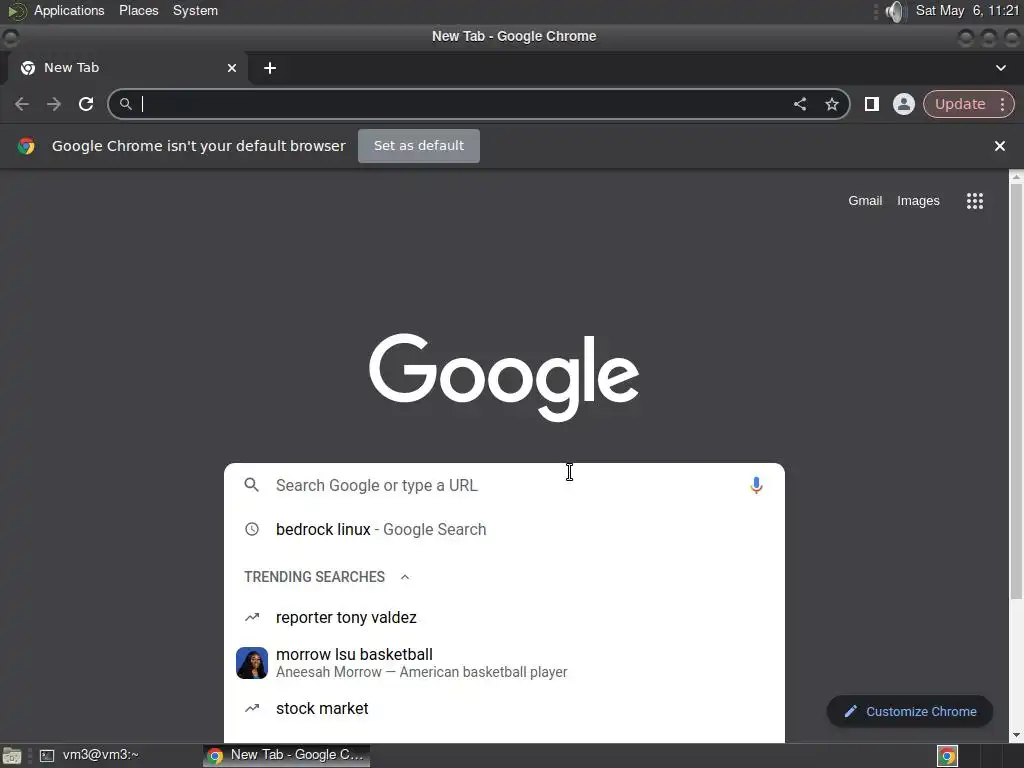Select morrow lsu basketball suggestion
The image size is (1024, 768).
coord(504,663)
